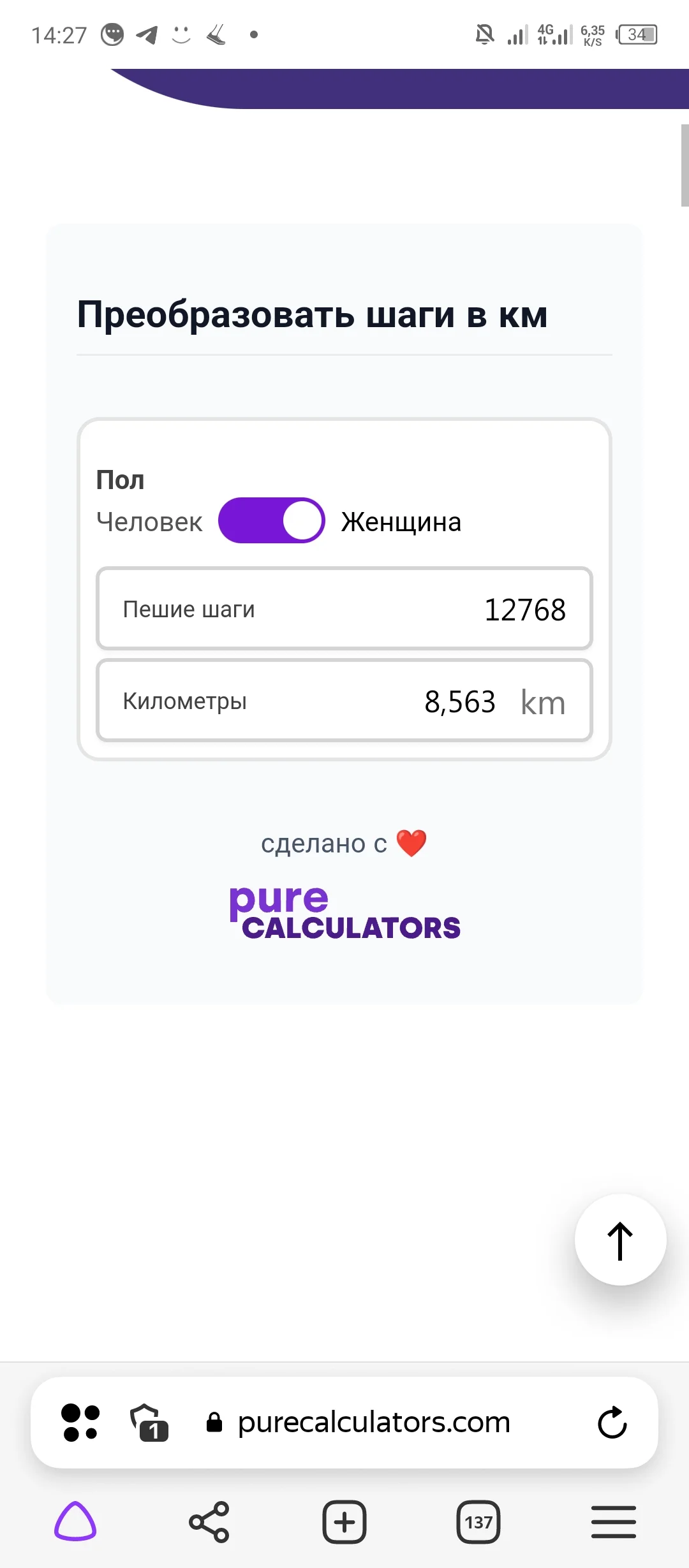Click the page scrollbar thumb
This screenshot has height=1568, width=689.
pyautogui.click(x=685, y=166)
